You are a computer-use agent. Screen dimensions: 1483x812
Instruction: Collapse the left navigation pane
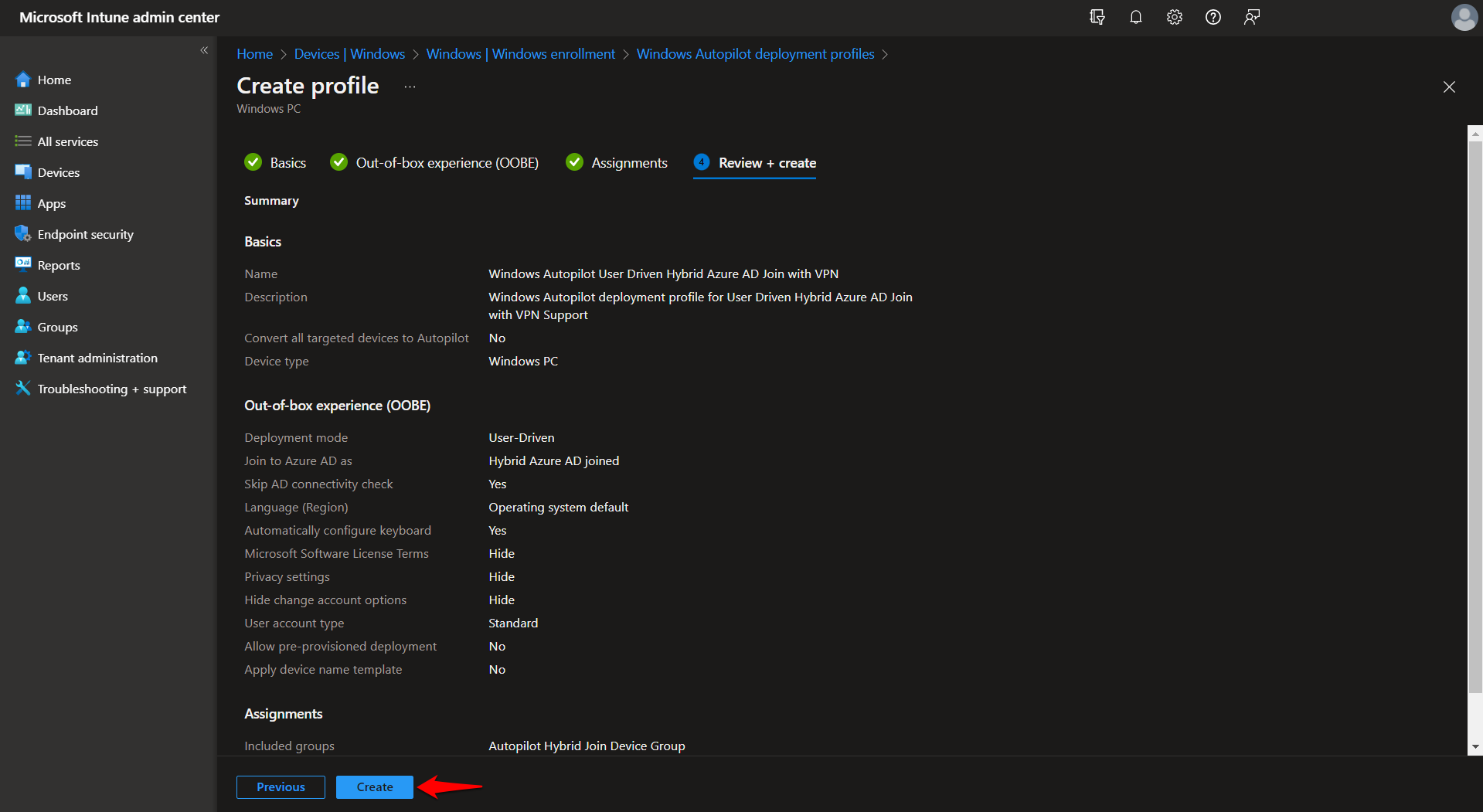coord(205,50)
